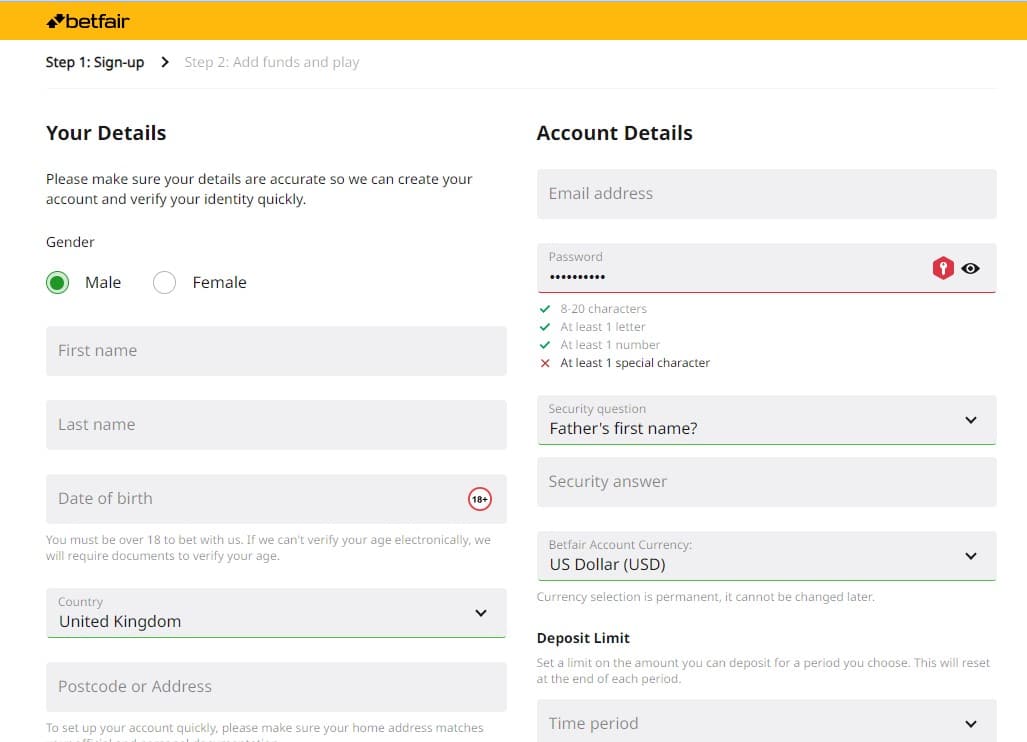1027x742 pixels.
Task: Select the Male gender radio button
Action: [58, 283]
